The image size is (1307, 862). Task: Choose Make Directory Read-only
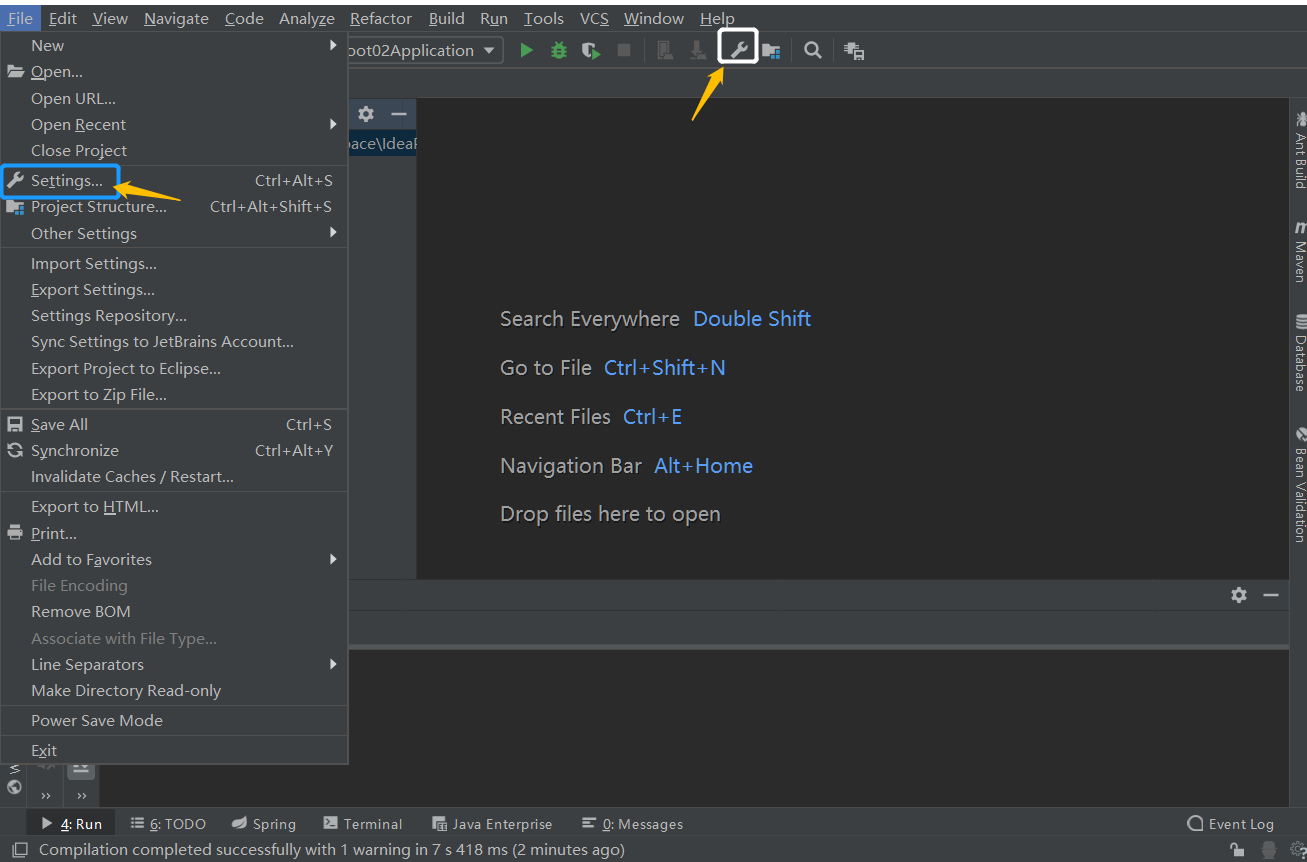[174, 690]
